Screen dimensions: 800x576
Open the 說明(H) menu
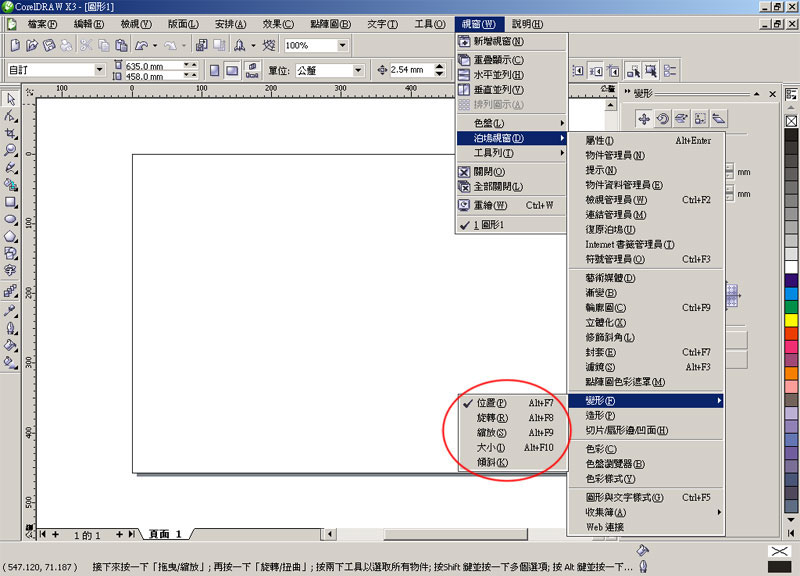[x=528, y=24]
